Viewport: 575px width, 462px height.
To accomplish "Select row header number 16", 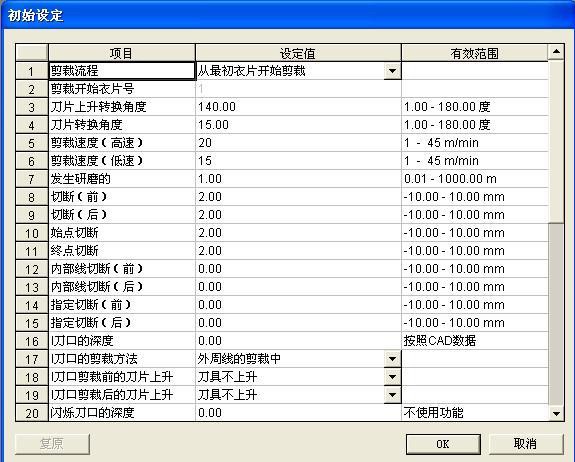I will (x=32, y=341).
